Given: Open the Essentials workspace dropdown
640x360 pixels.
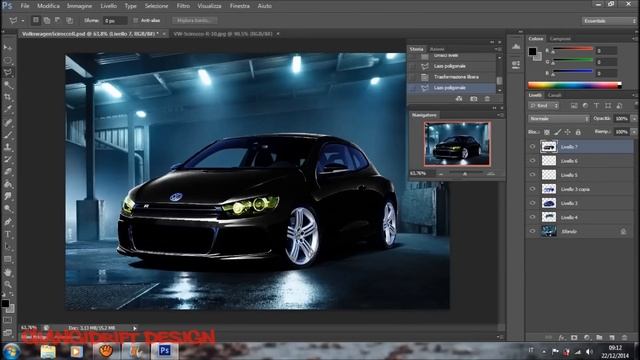Looking at the screenshot, I should 609,20.
